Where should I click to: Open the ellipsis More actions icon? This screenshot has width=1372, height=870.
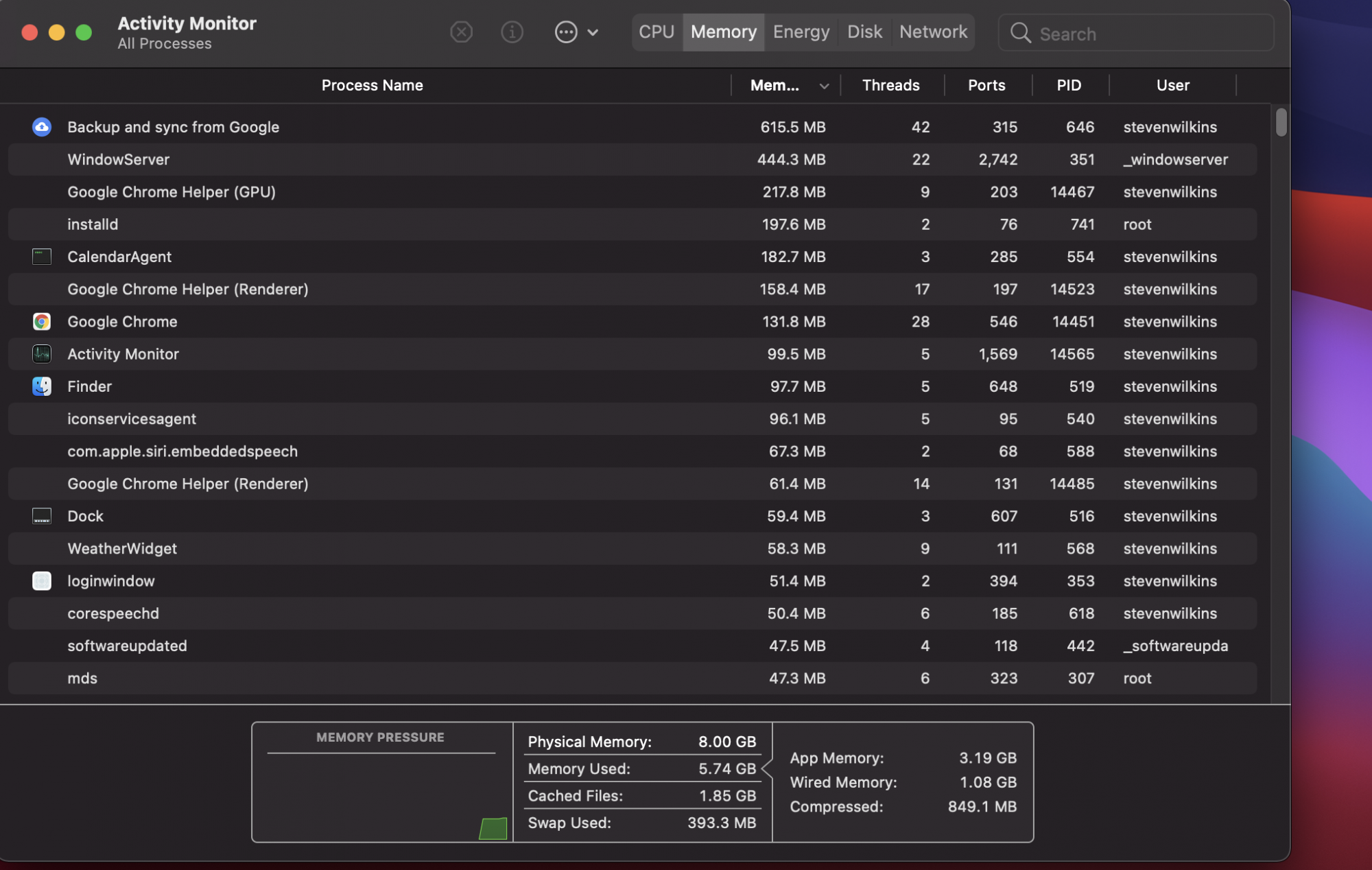(566, 32)
